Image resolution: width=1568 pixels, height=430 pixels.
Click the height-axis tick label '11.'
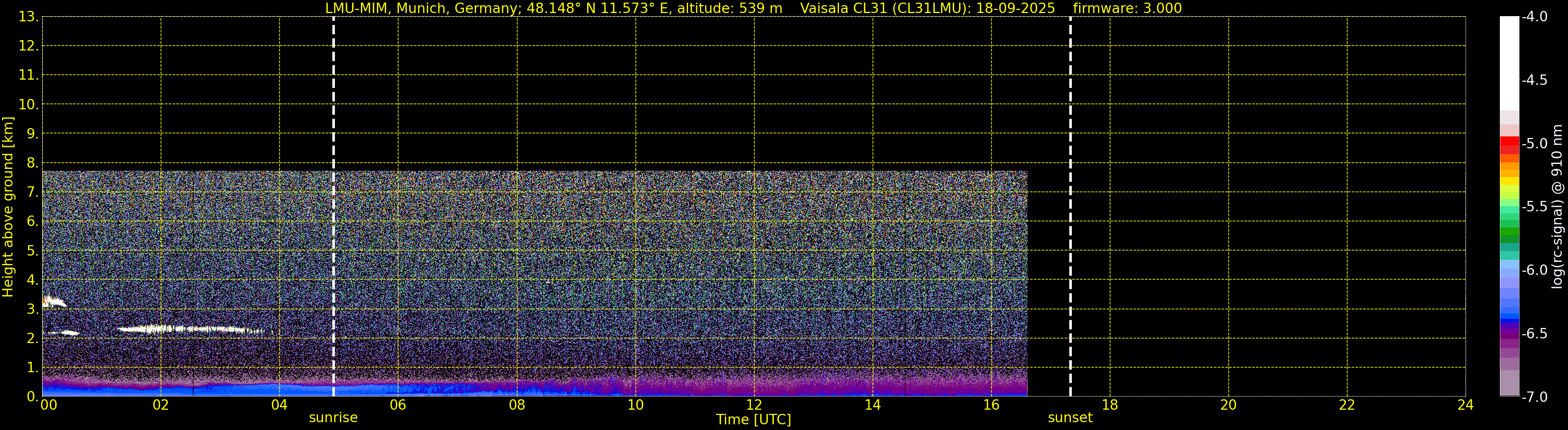29,75
